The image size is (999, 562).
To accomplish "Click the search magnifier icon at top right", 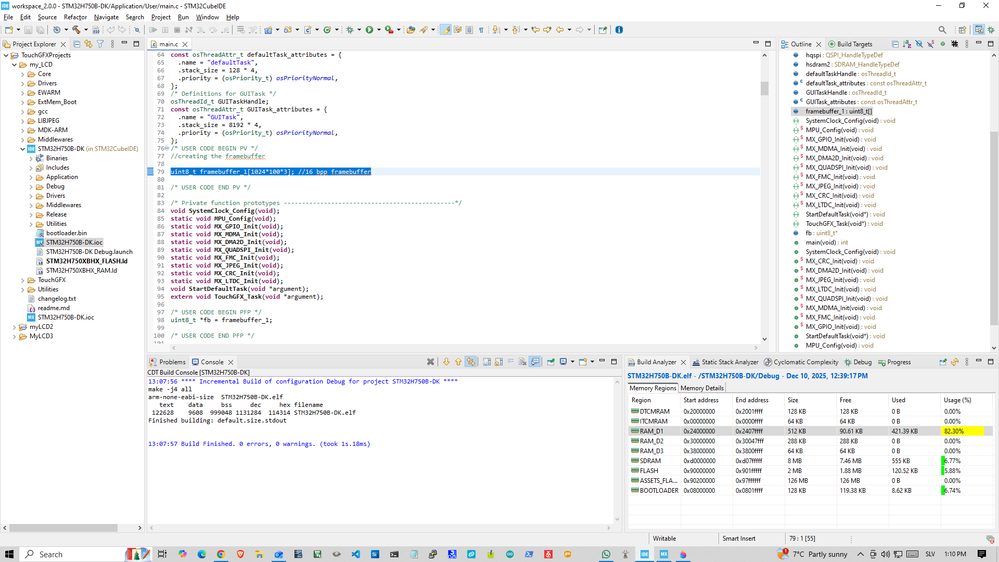I will click(x=942, y=30).
